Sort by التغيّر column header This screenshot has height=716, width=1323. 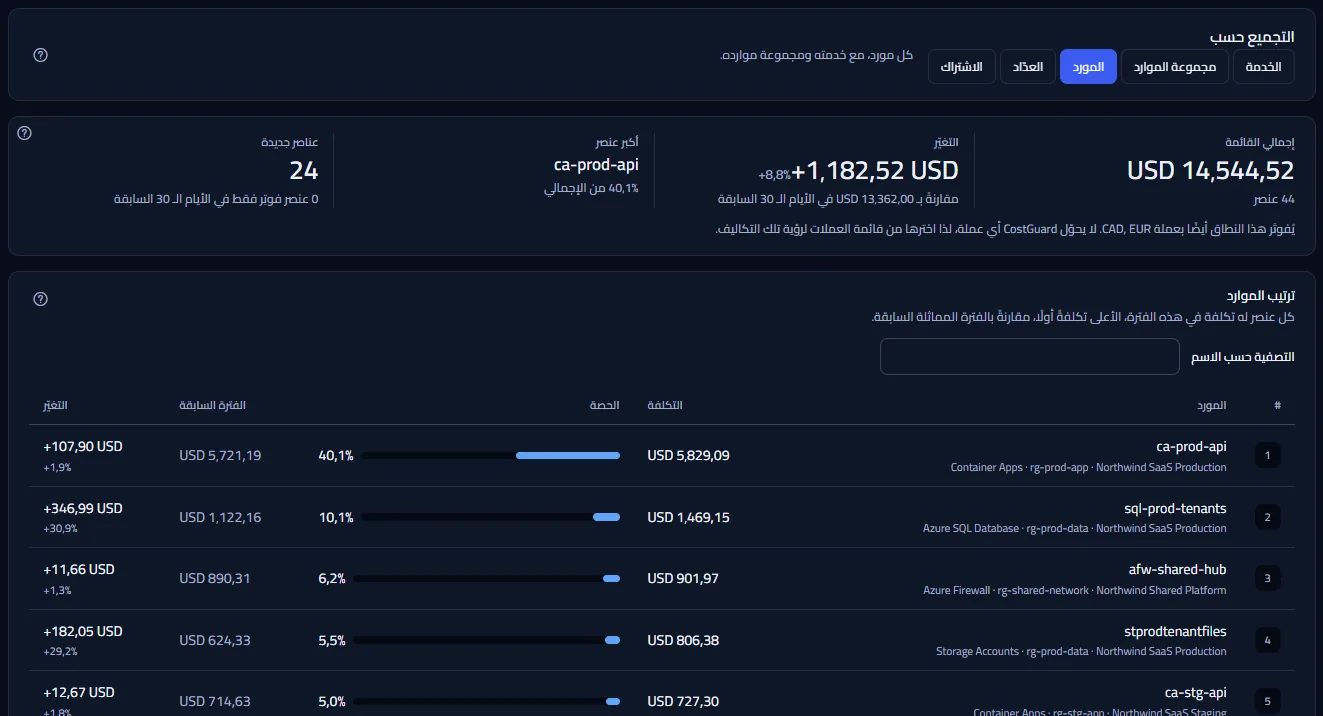(x=56, y=405)
